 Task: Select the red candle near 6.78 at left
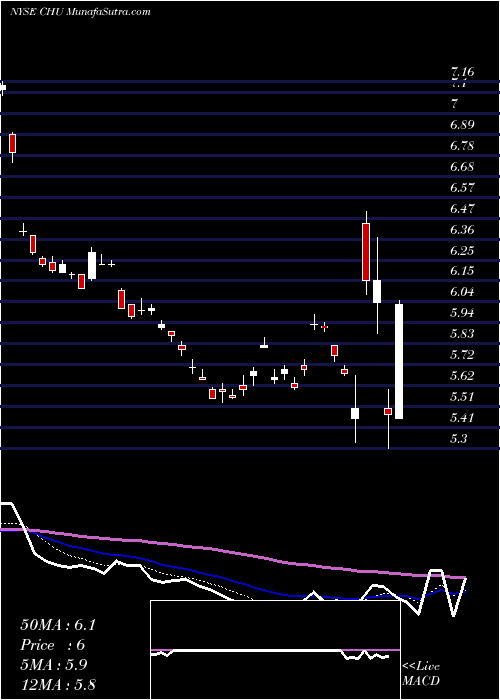(12, 144)
